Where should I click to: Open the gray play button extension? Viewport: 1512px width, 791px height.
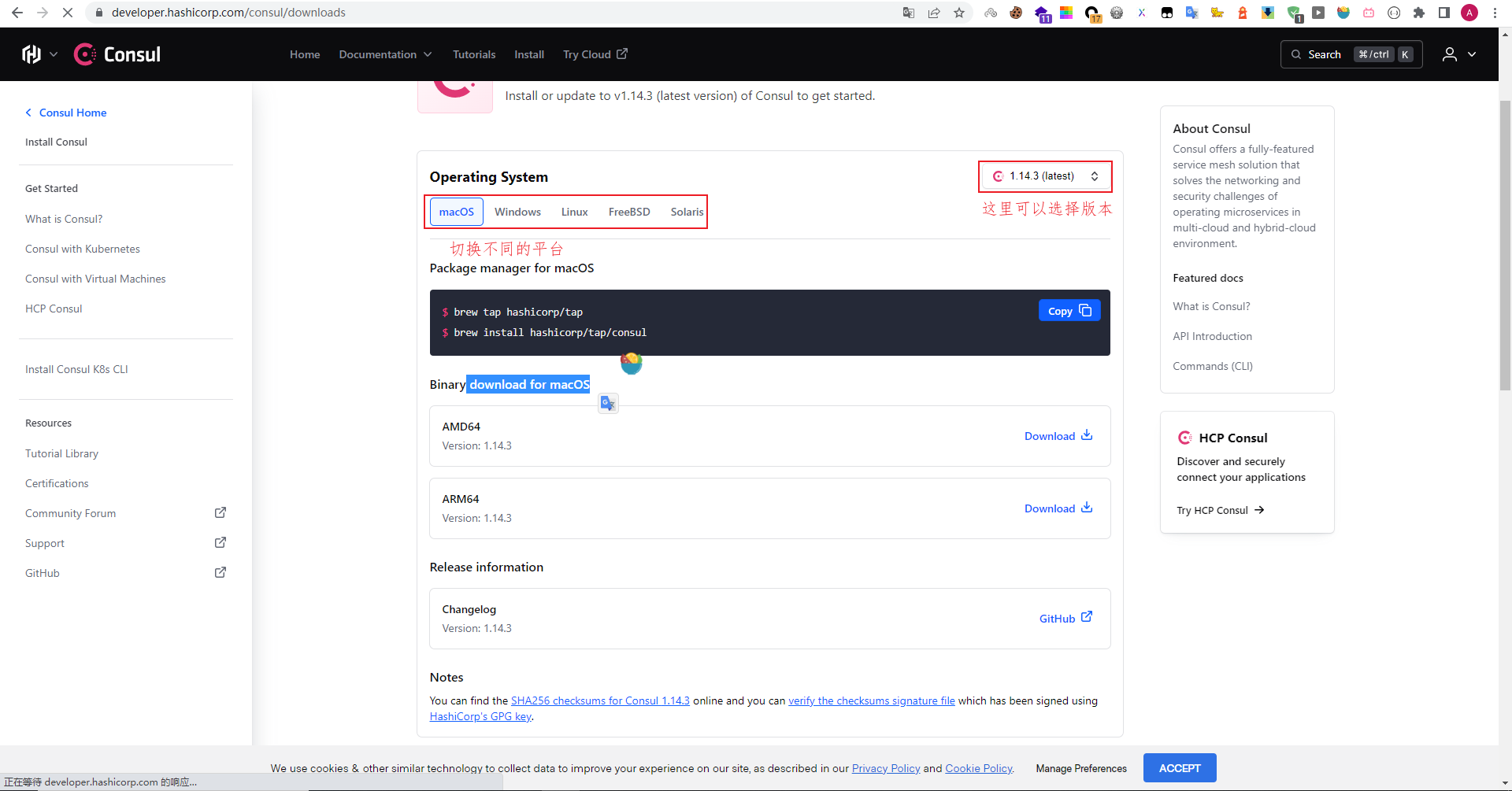coord(1318,13)
